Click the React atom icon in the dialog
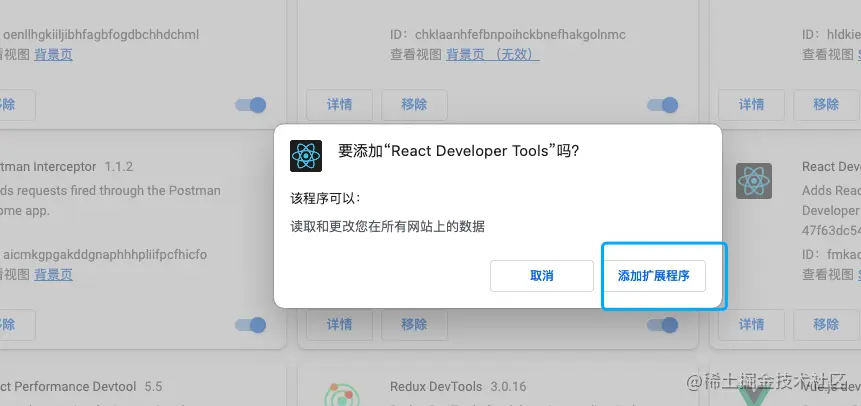The image size is (861, 406). (x=306, y=156)
